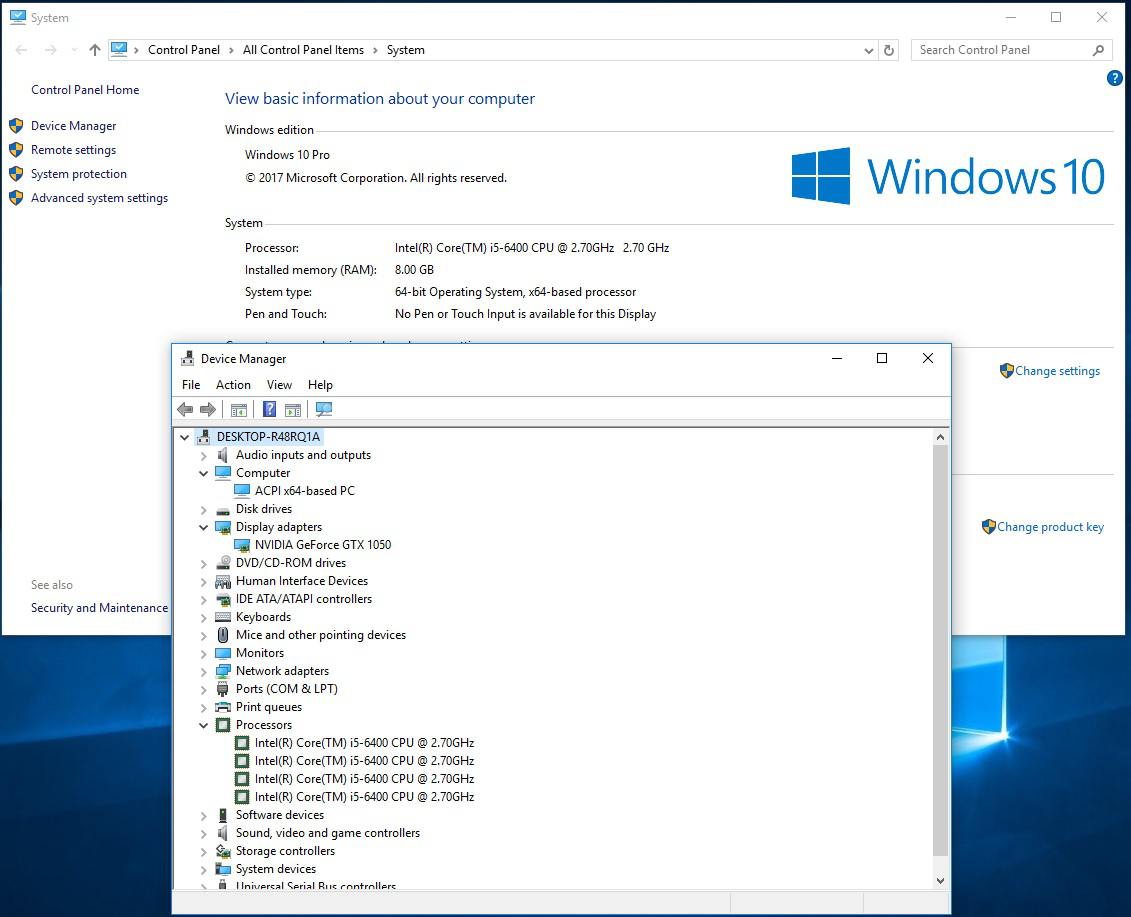The image size is (1131, 917).
Task: Click the NVIDIA GeForce GTX 1050 adapter icon
Action: coord(242,545)
